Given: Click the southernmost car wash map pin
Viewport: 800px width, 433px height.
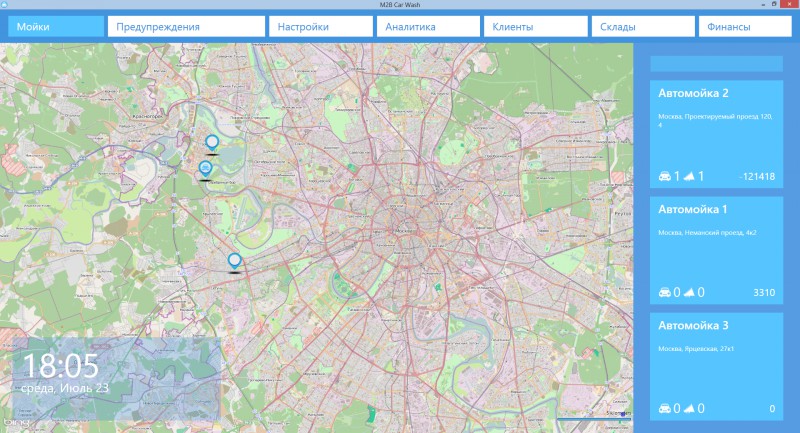Looking at the screenshot, I should tap(234, 261).
